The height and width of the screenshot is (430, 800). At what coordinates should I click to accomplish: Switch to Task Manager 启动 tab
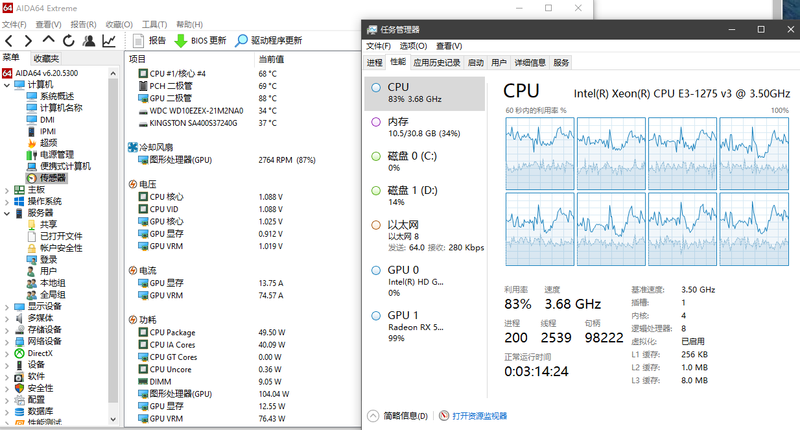pos(475,62)
